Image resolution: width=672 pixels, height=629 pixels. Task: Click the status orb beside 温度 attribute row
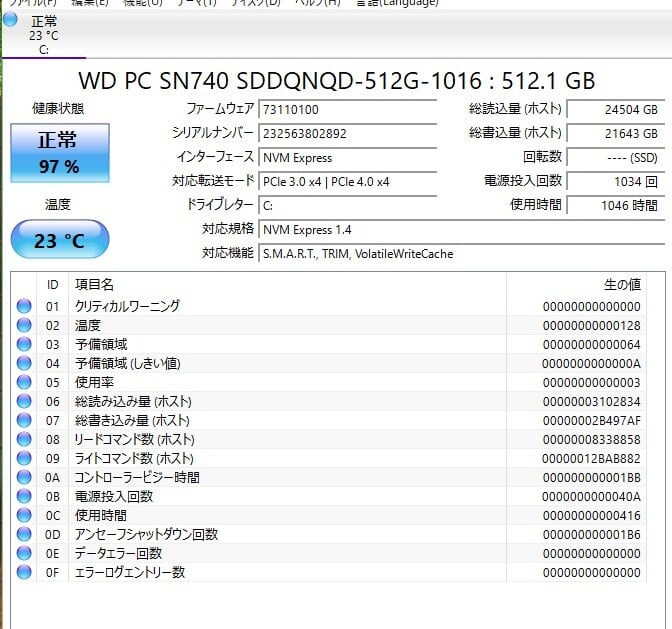24,325
